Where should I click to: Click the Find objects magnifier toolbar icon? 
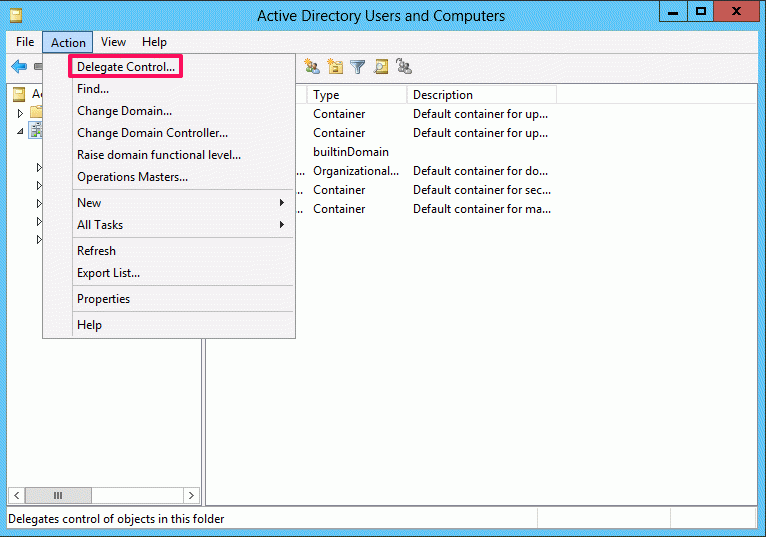click(381, 66)
